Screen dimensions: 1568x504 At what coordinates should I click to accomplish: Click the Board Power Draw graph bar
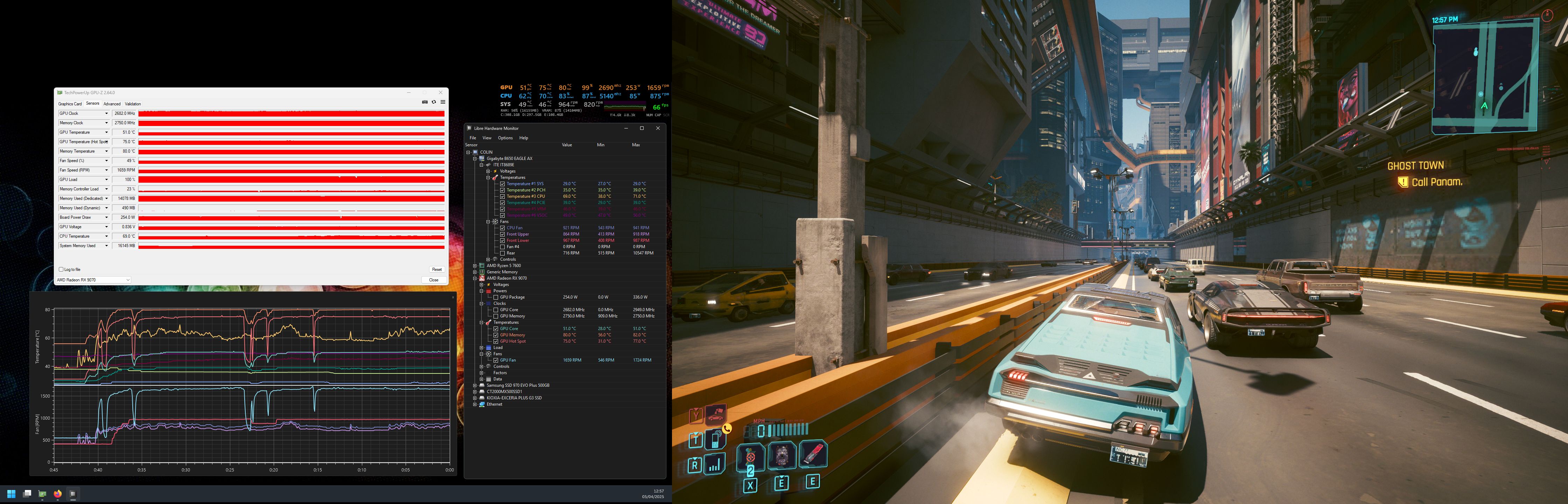pyautogui.click(x=291, y=217)
